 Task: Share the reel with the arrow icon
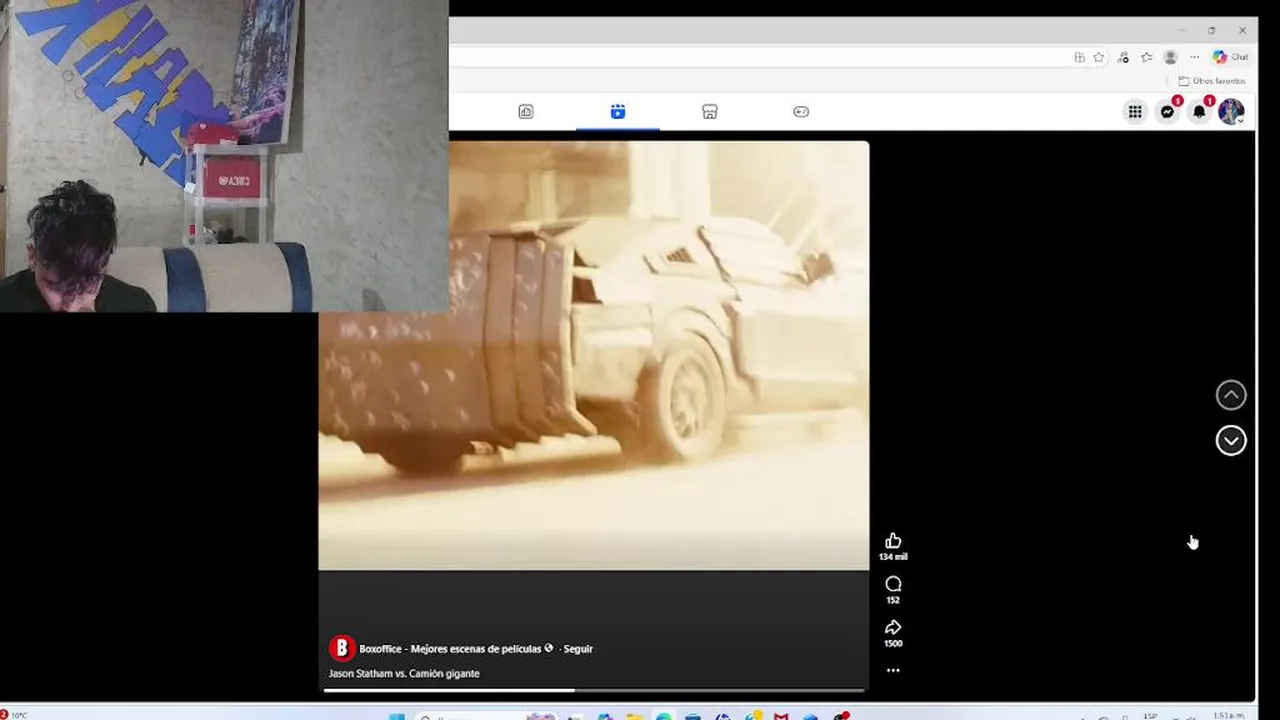point(893,627)
